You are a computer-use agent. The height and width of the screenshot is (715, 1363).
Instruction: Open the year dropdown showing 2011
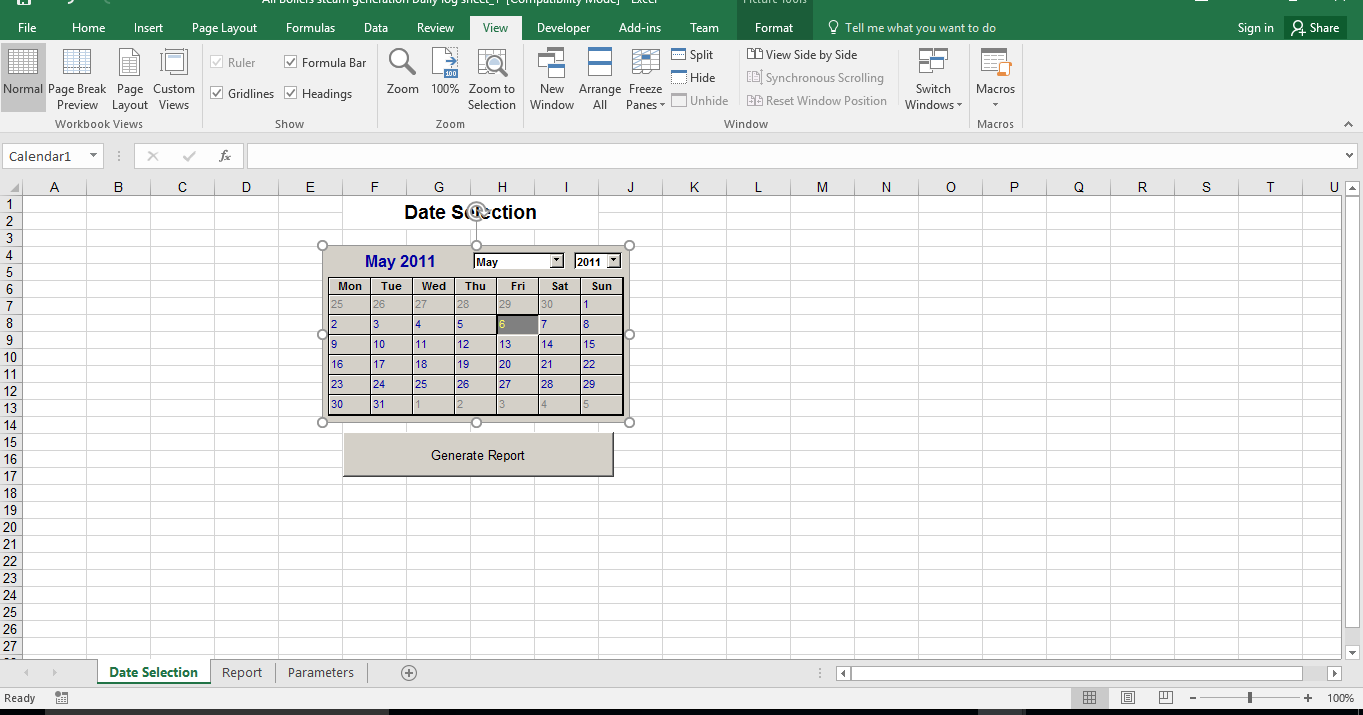[613, 260]
